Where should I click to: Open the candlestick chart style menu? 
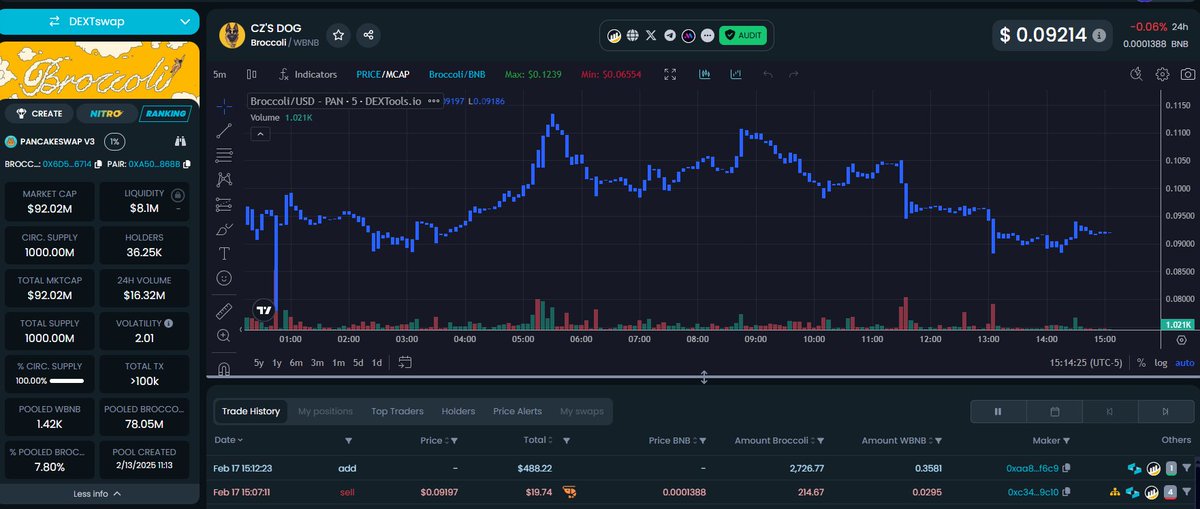click(x=251, y=74)
